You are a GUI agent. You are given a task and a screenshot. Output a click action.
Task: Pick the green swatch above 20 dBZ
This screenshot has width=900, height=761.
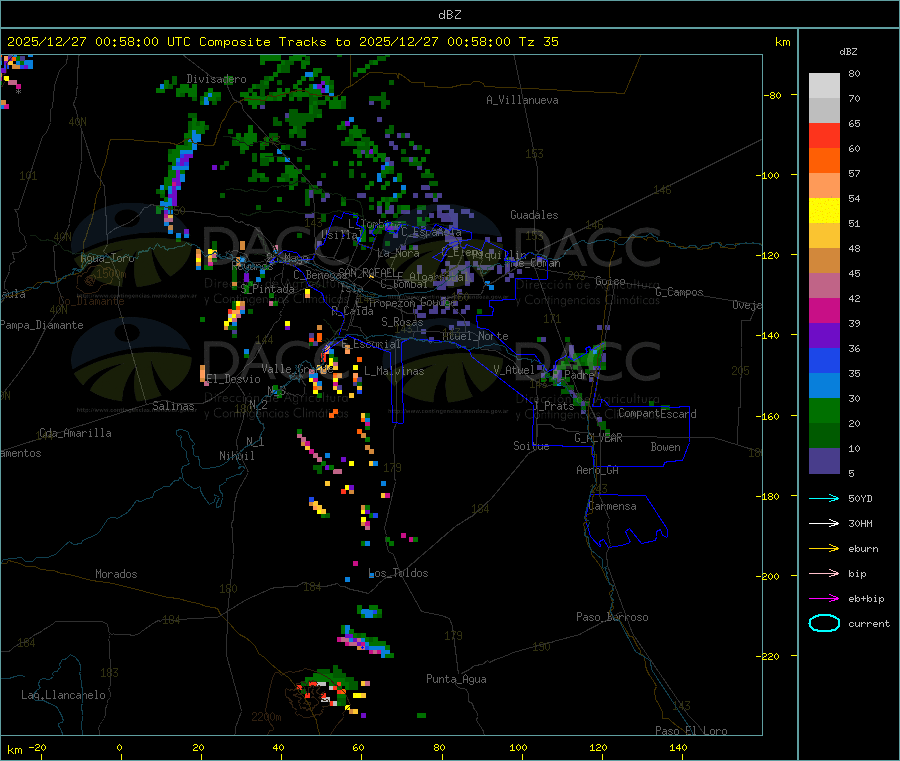tap(824, 410)
